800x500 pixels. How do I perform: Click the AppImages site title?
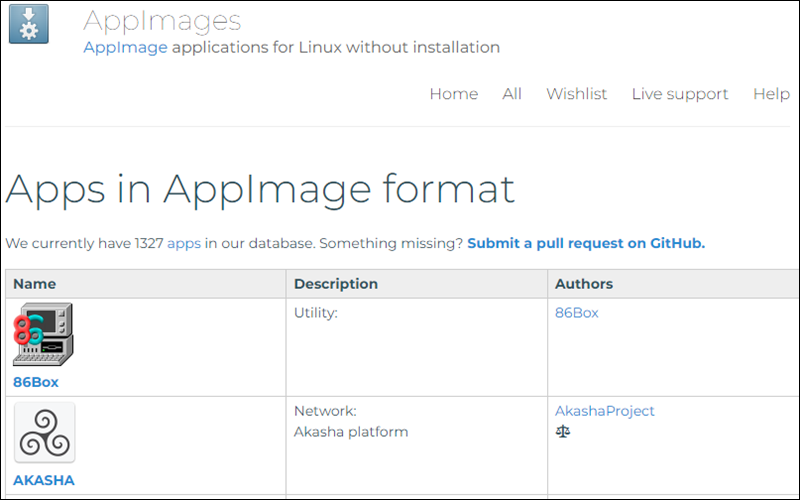162,21
